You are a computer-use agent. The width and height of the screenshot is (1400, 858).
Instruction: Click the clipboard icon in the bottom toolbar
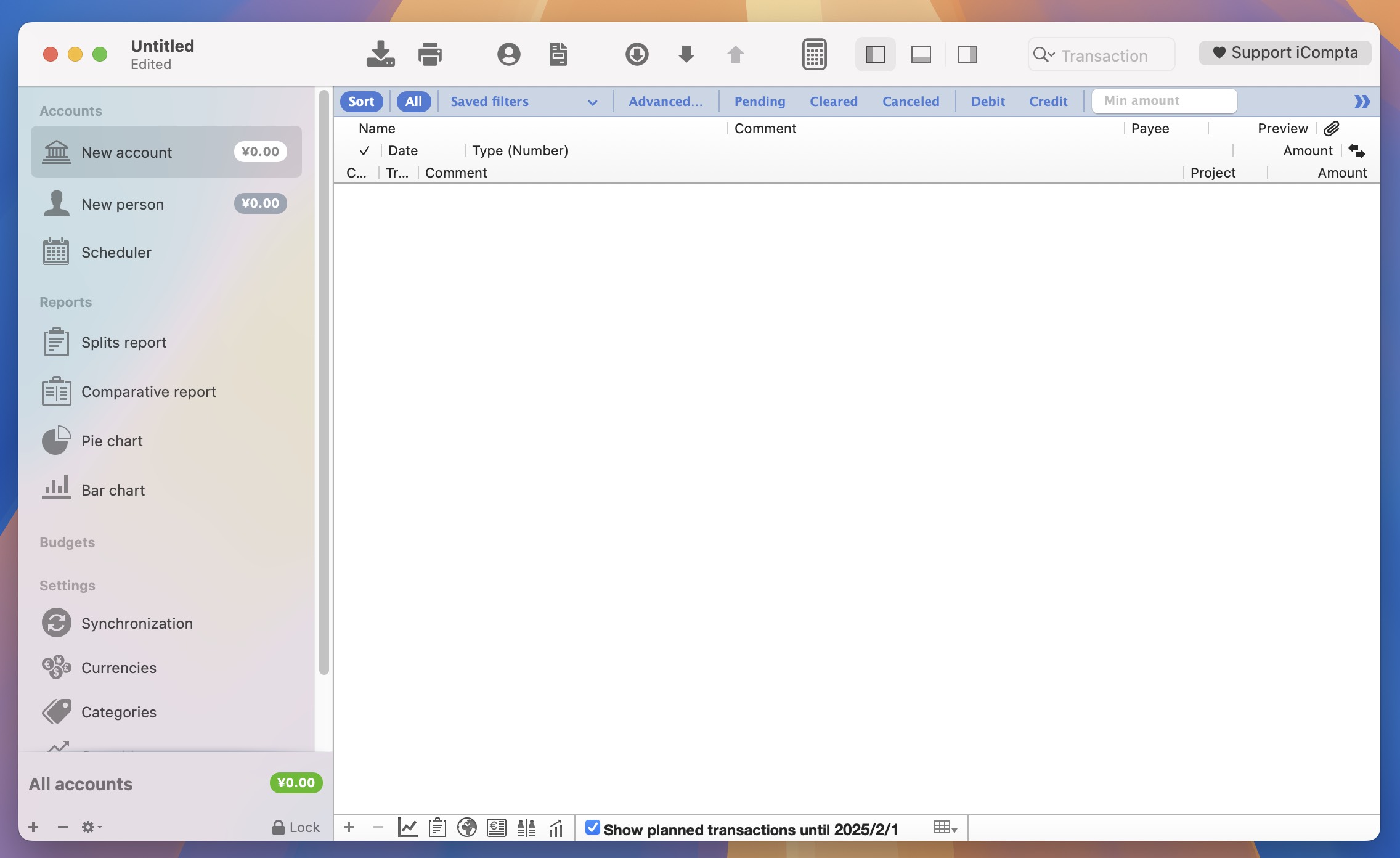click(437, 828)
